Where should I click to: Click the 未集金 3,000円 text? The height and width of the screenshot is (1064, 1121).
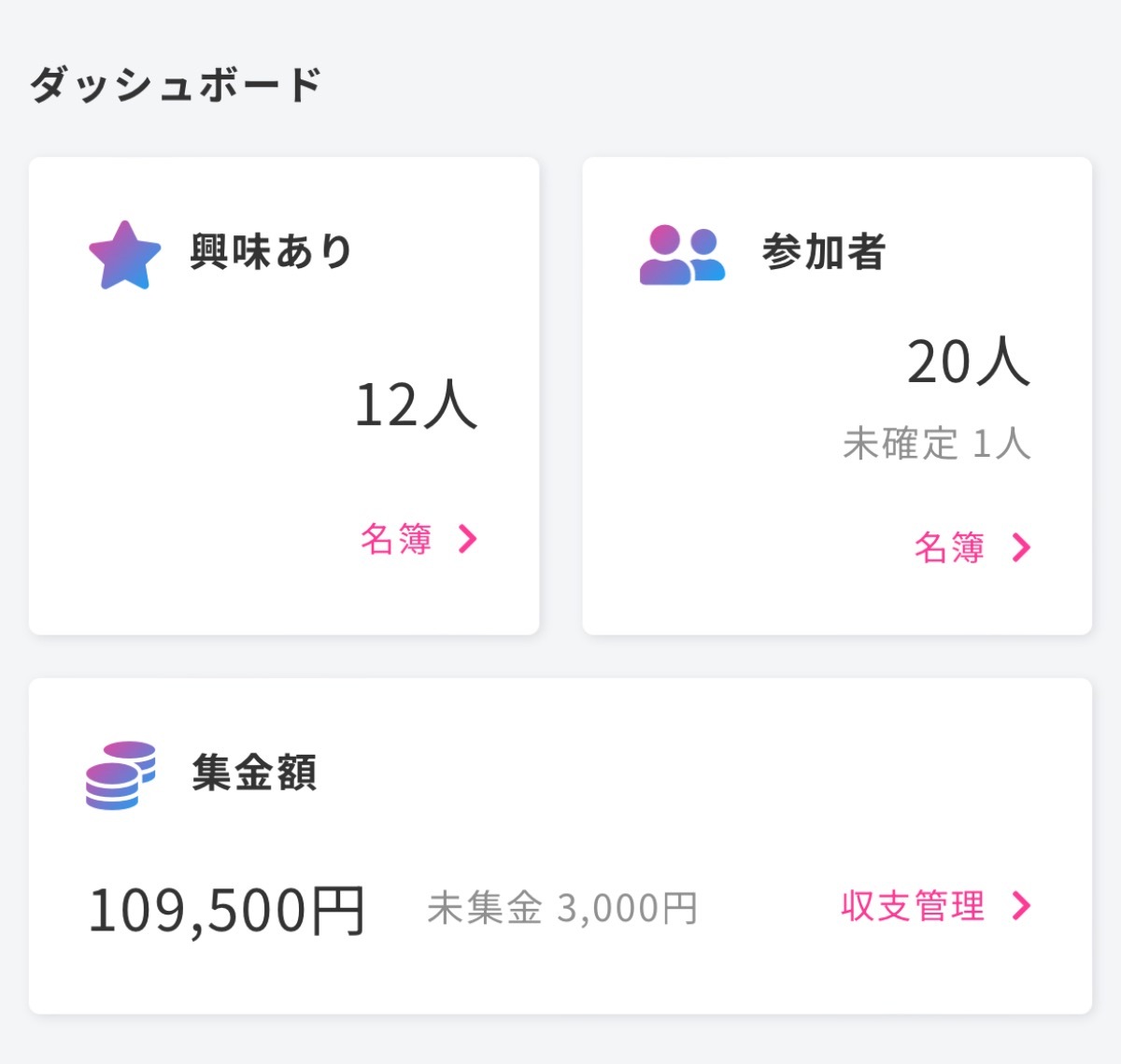[x=562, y=908]
